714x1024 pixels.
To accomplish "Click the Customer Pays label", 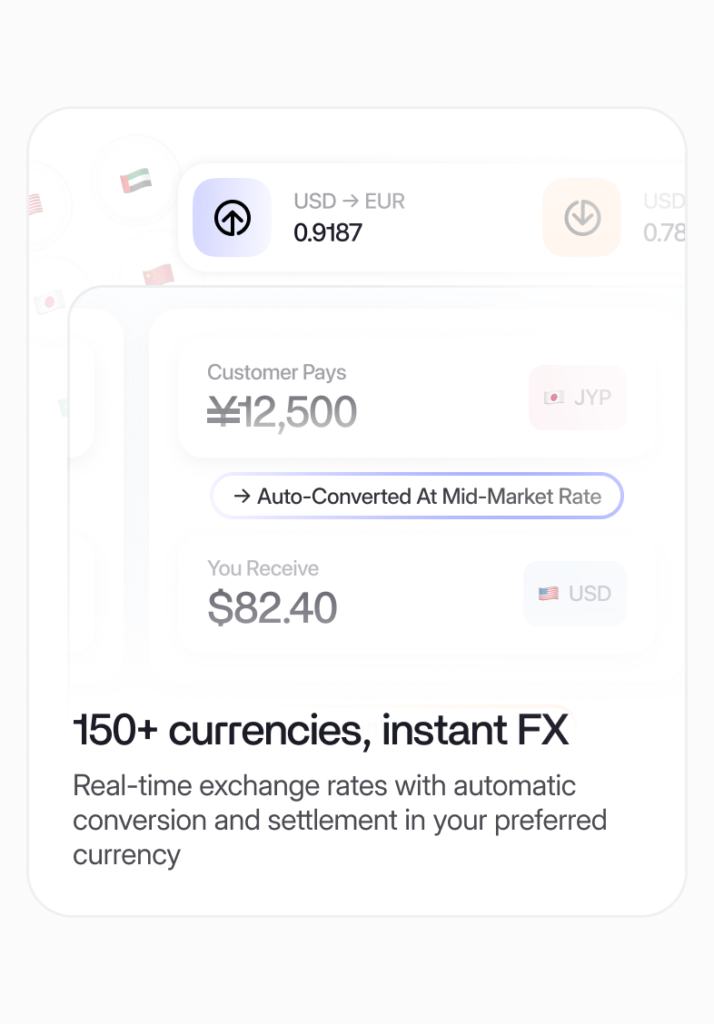I will pos(276,372).
